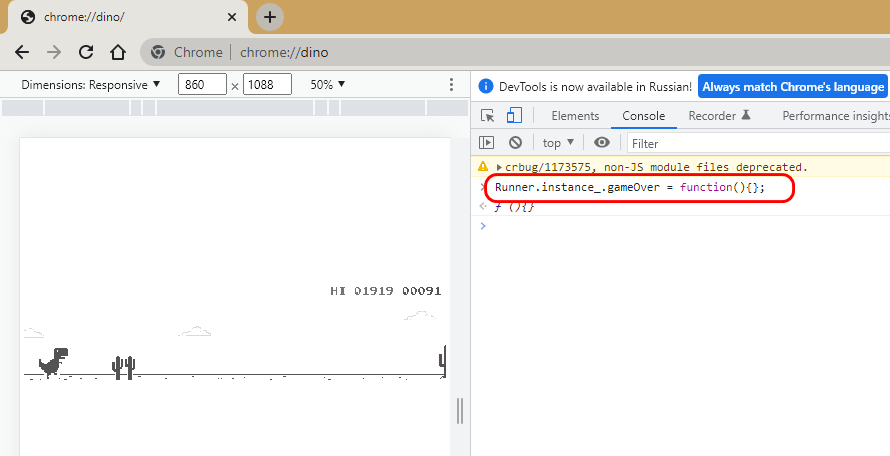Click the HI 01919 00091 score display
890x456 pixels.
(x=386, y=291)
